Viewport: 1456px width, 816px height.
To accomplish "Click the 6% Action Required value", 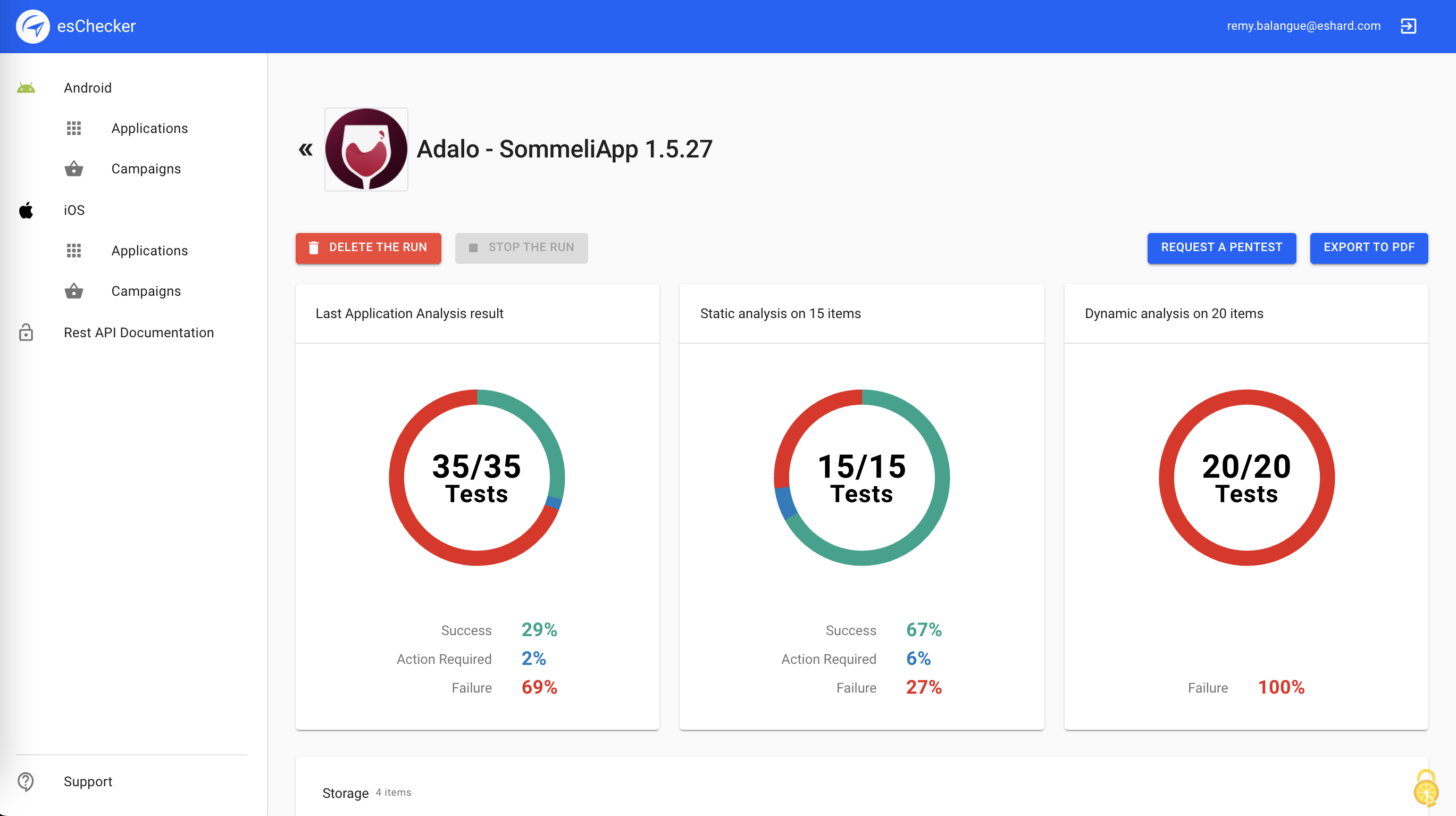I will tap(918, 658).
